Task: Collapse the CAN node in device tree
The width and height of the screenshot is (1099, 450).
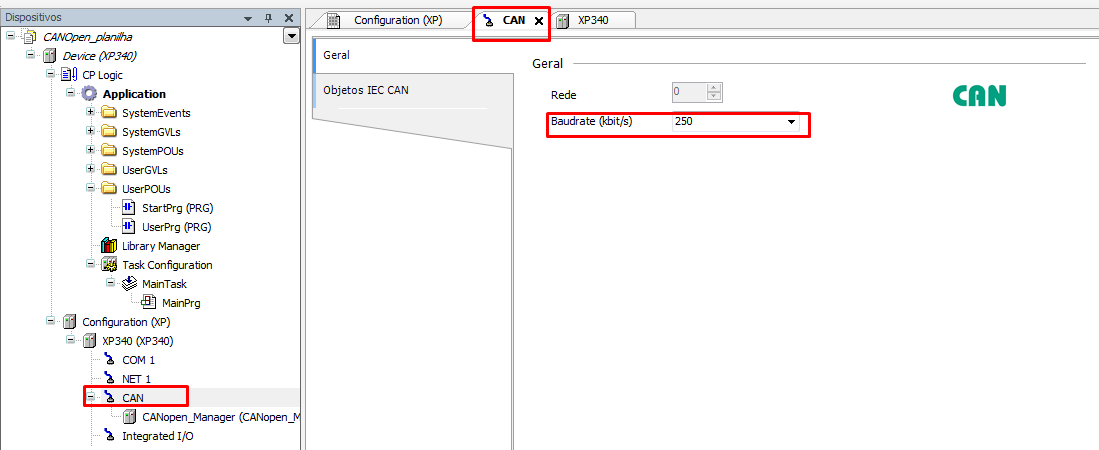Action: (x=91, y=398)
